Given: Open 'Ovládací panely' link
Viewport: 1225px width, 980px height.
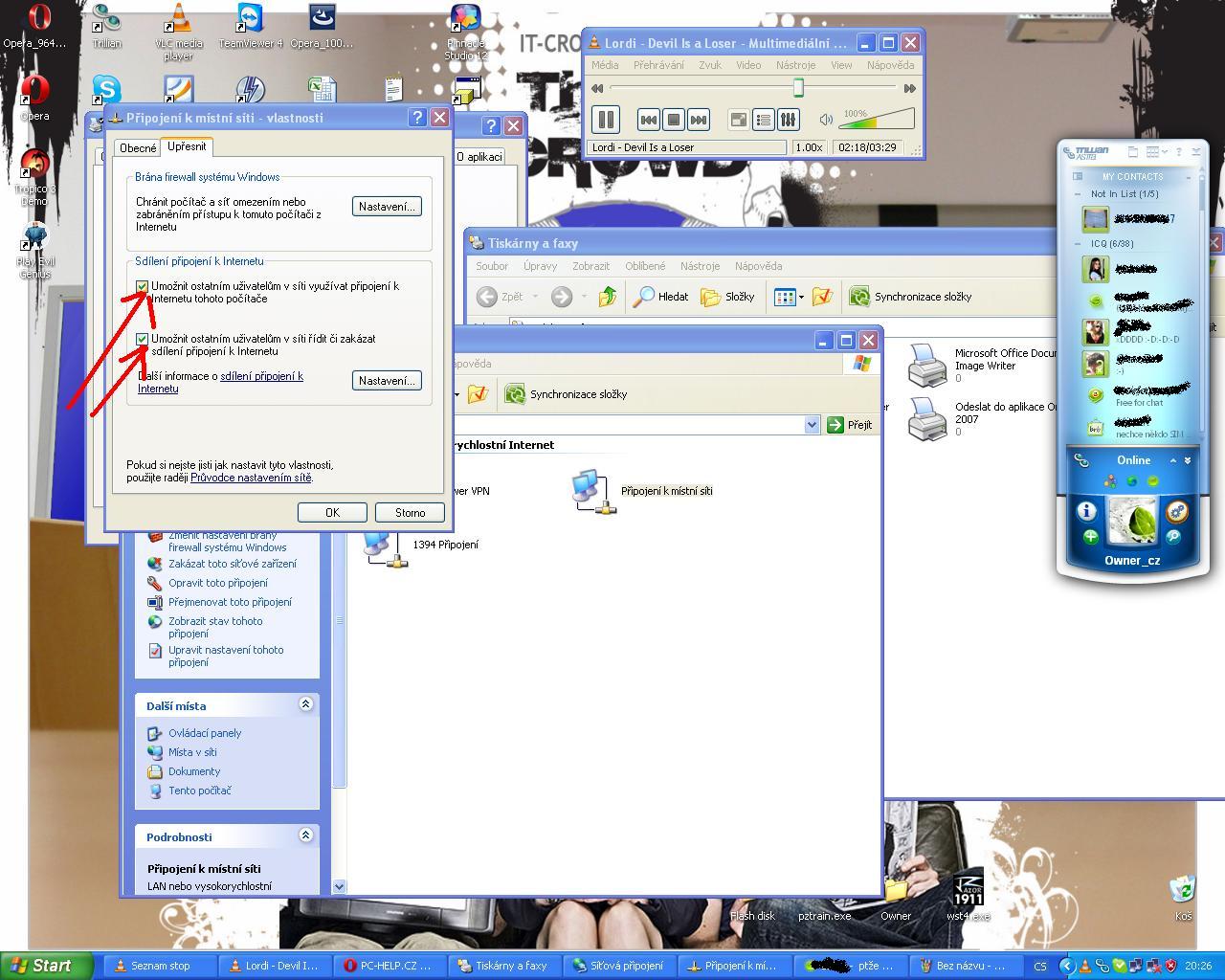Looking at the screenshot, I should click(x=205, y=733).
